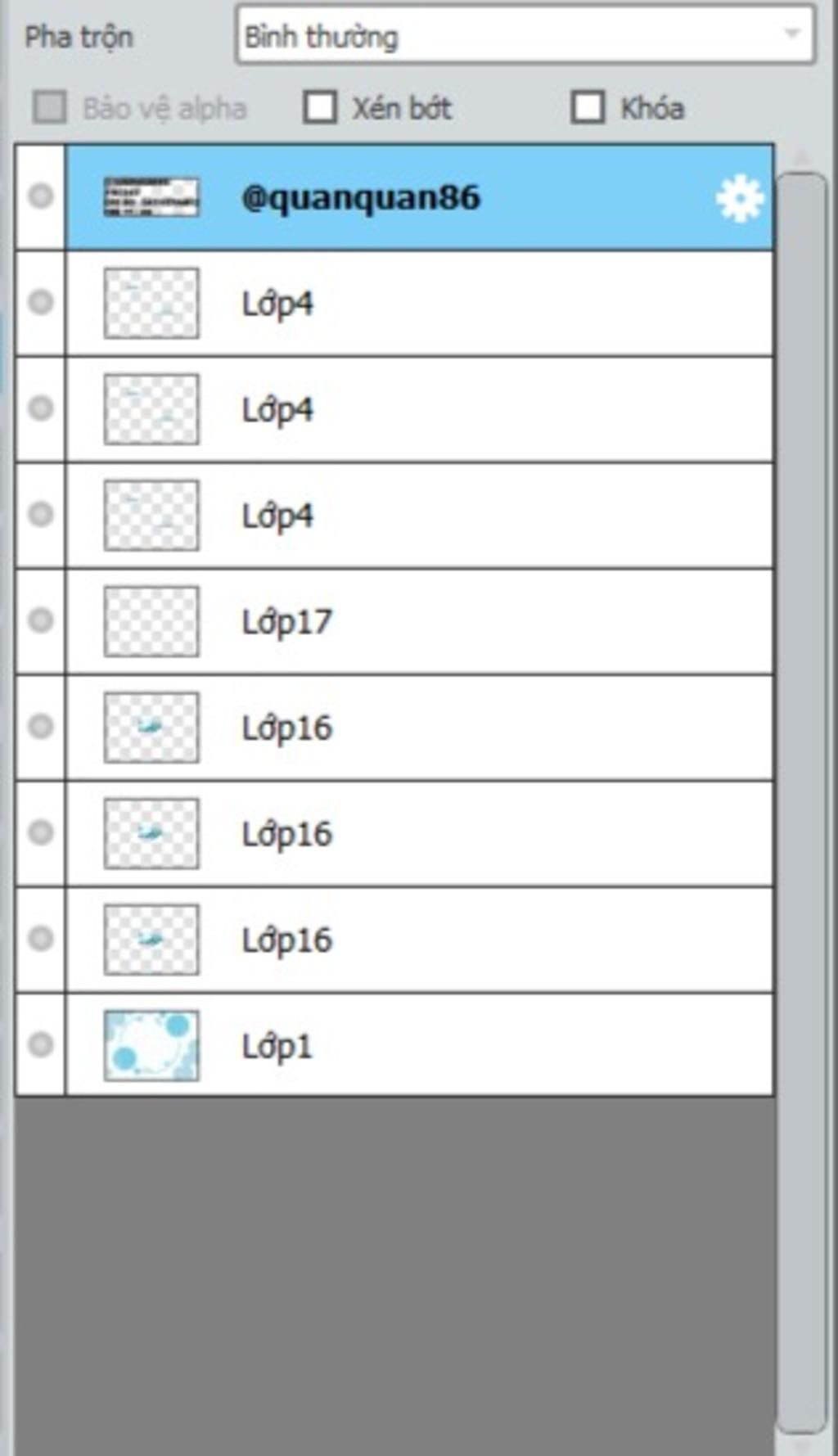838x1456 pixels.
Task: Open the Pha trộn blend mode dropdown
Action: (x=524, y=35)
